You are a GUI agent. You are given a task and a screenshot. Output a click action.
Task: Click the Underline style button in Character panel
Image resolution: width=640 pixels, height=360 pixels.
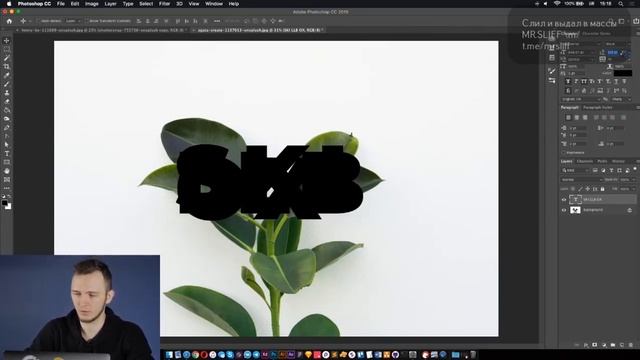pyautogui.click(x=616, y=82)
